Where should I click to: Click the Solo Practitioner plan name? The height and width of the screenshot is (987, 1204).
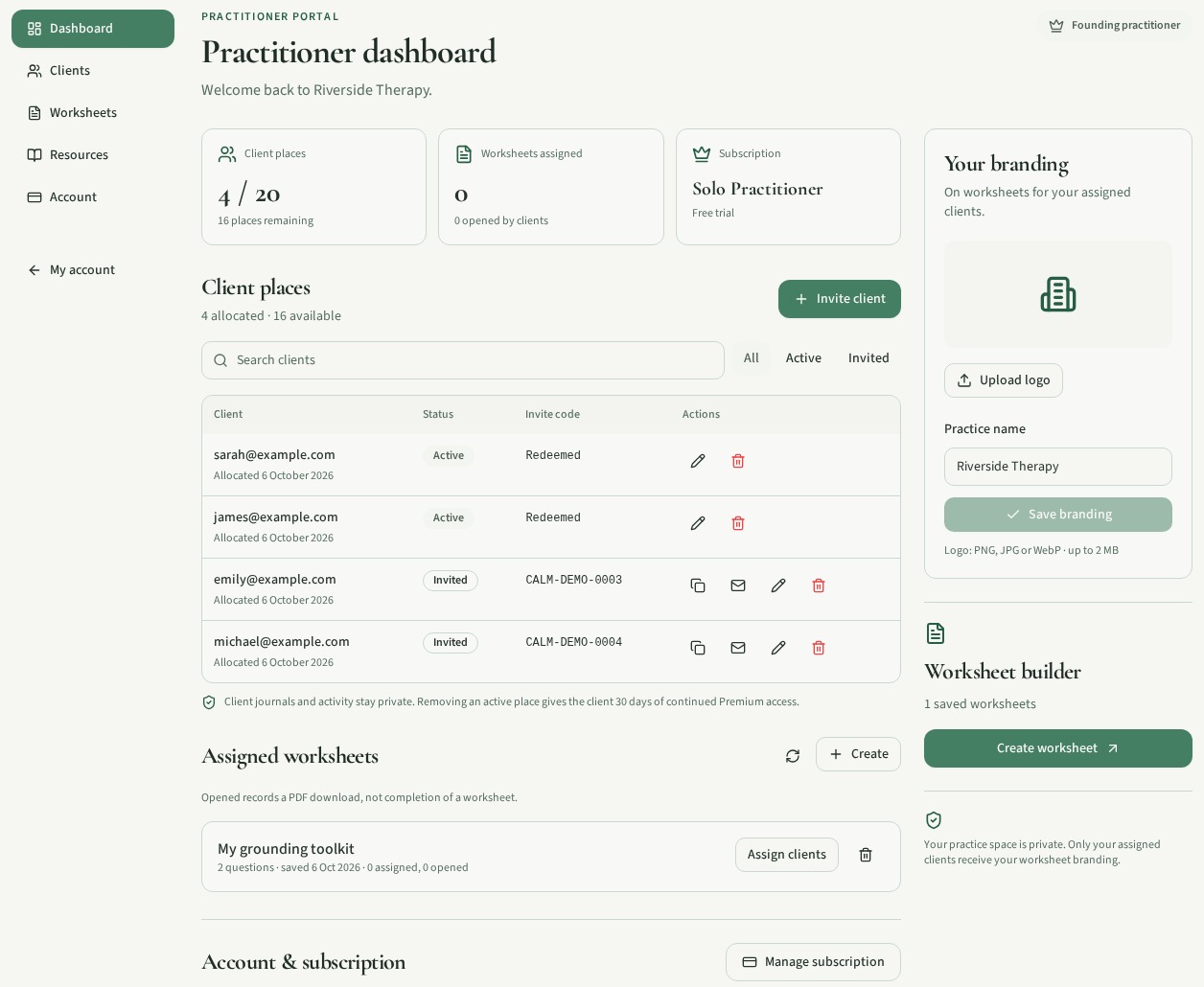757,189
